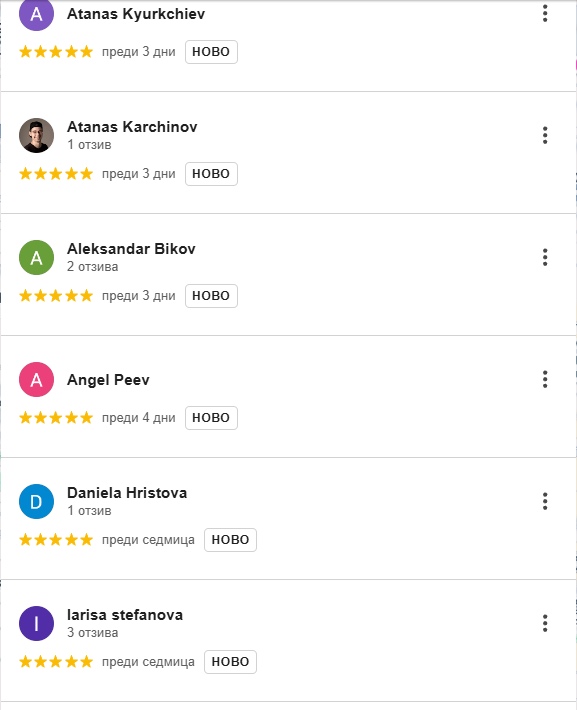Image resolution: width=577 pixels, height=710 pixels.
Task: Open Angel Peev reviewer profile name
Action: pos(108,380)
